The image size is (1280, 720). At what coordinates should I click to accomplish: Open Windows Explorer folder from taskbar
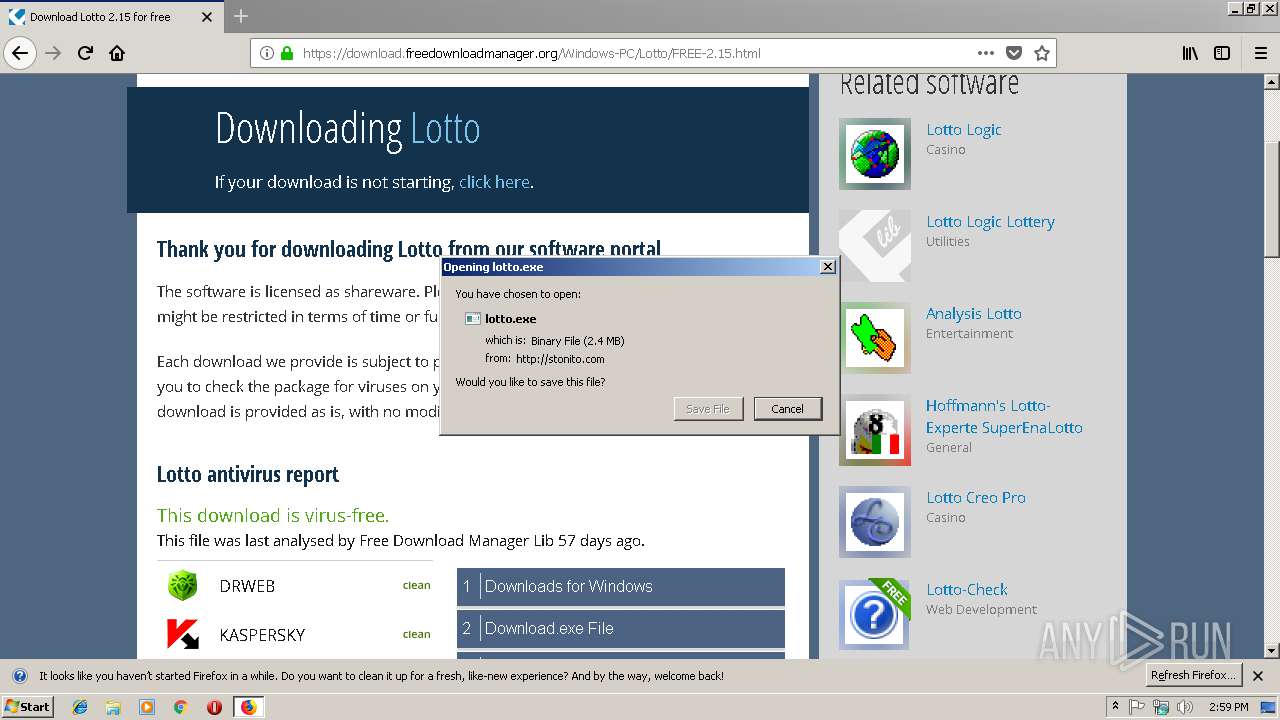pyautogui.click(x=113, y=707)
